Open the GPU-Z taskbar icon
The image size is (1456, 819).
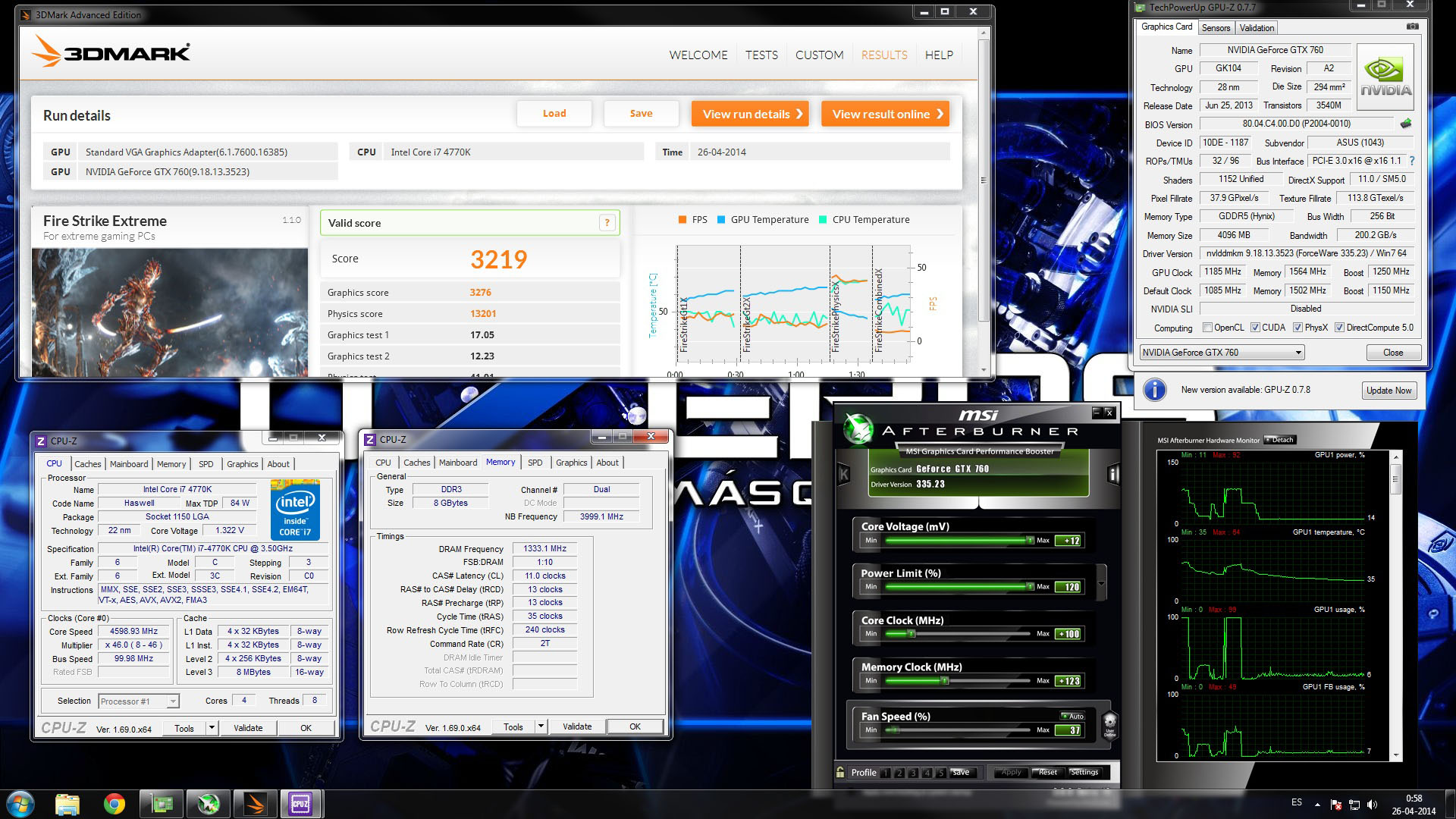[x=162, y=804]
